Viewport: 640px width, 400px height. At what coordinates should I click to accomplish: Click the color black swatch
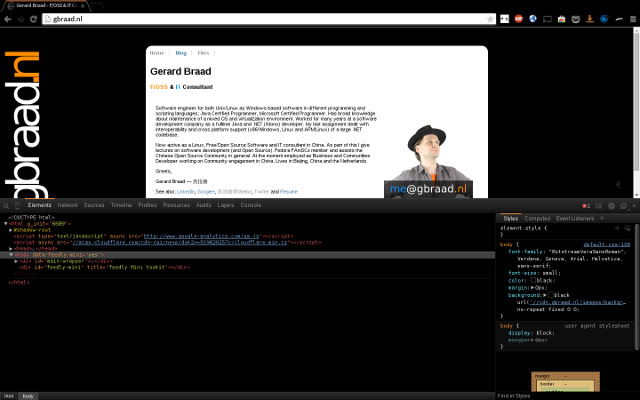[533, 280]
